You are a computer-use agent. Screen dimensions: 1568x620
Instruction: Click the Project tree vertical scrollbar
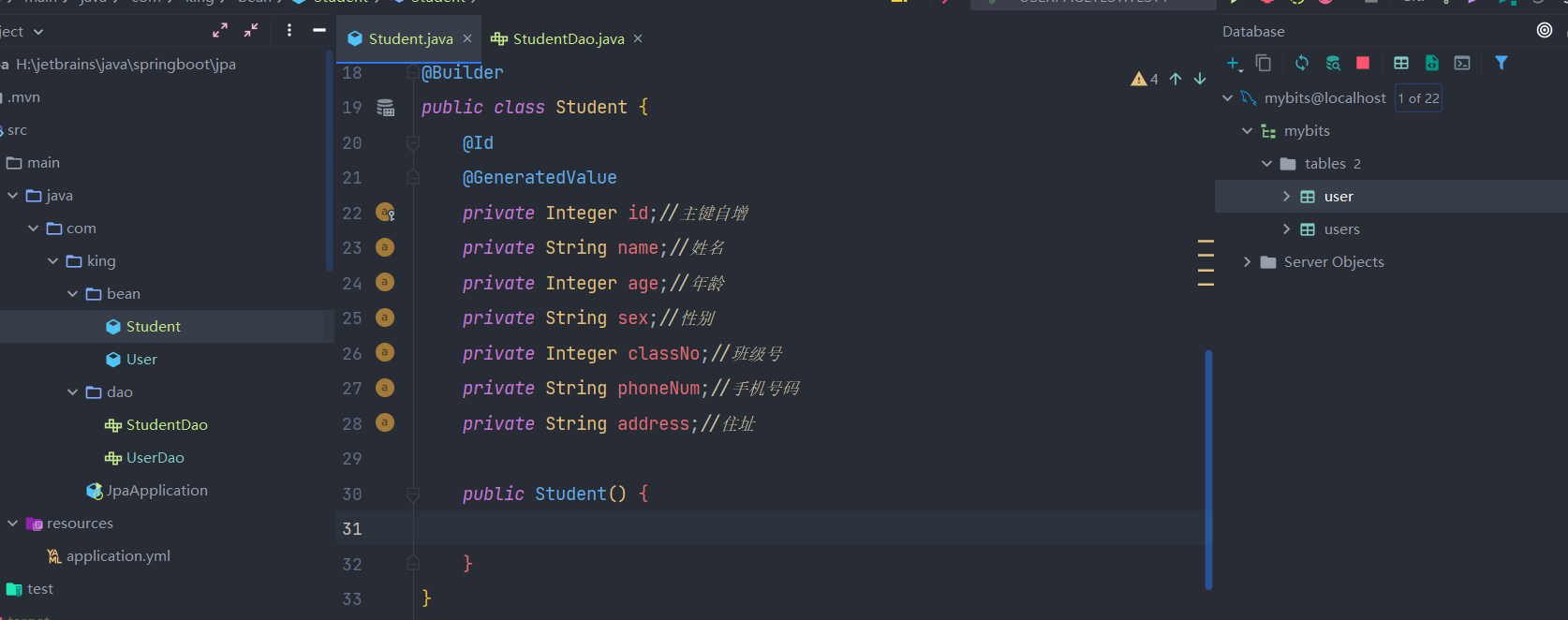click(x=329, y=159)
